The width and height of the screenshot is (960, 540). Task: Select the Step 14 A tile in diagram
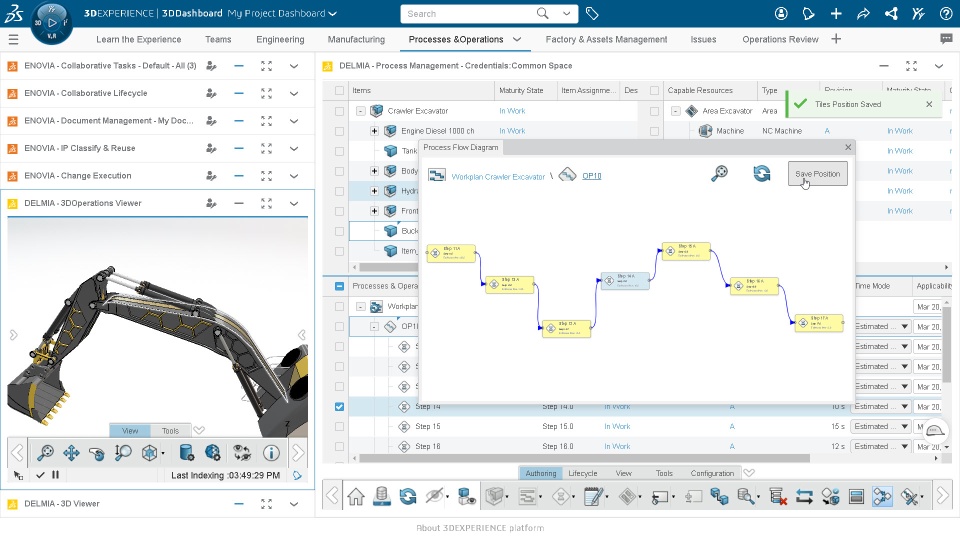tap(625, 280)
